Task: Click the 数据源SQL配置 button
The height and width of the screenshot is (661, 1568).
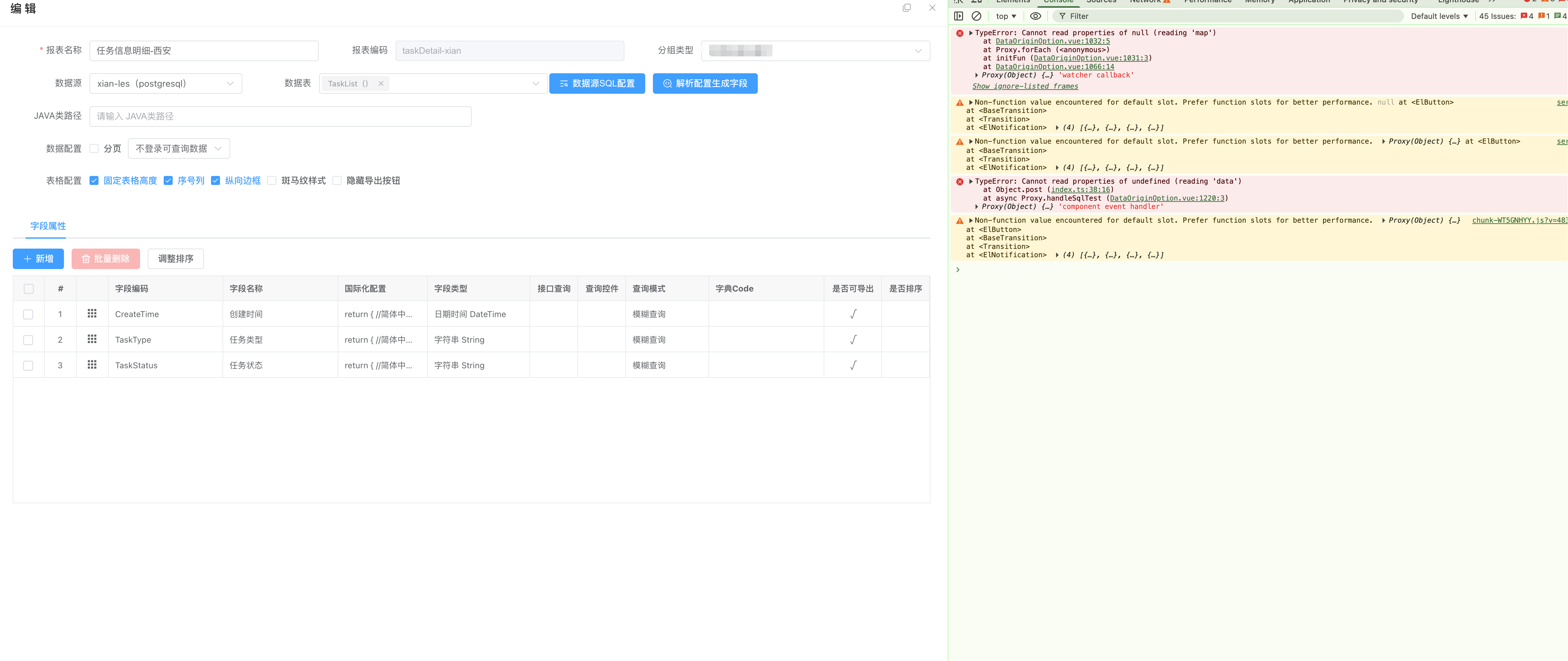Action: click(597, 84)
